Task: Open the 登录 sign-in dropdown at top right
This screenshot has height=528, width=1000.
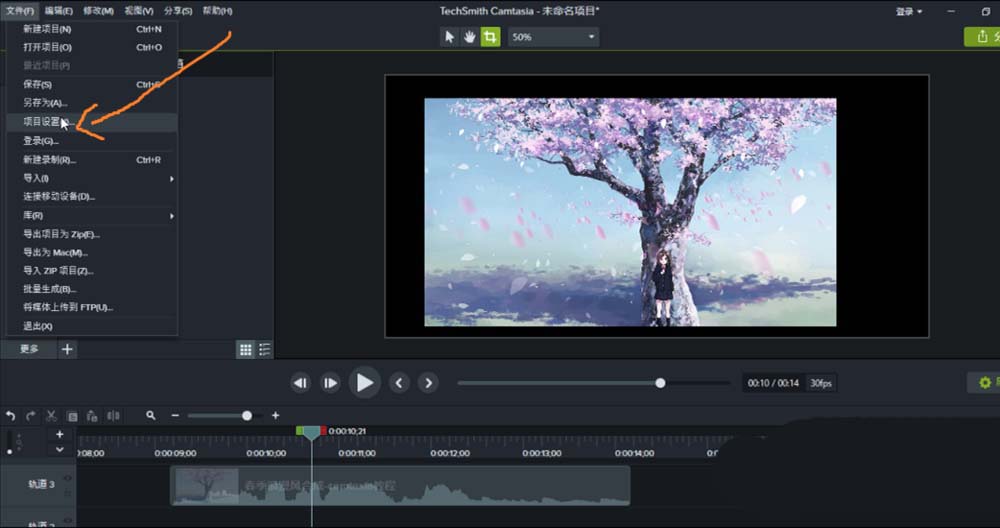Action: [x=909, y=11]
